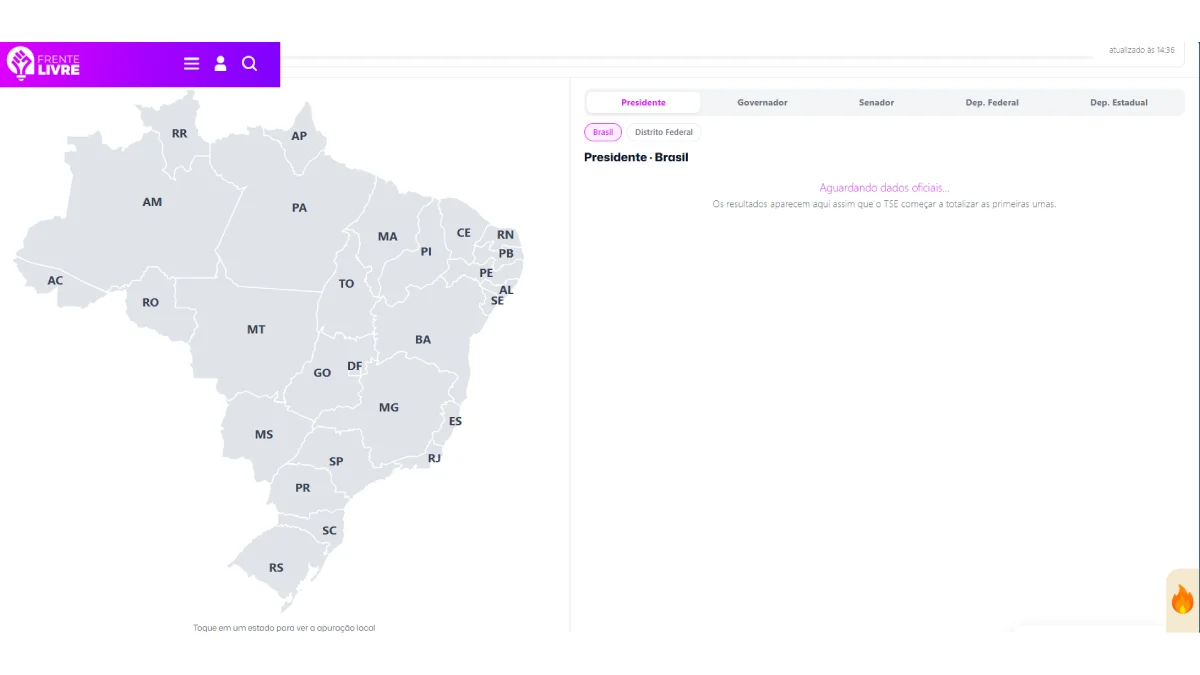Click the RJ label on the map

pyautogui.click(x=434, y=458)
